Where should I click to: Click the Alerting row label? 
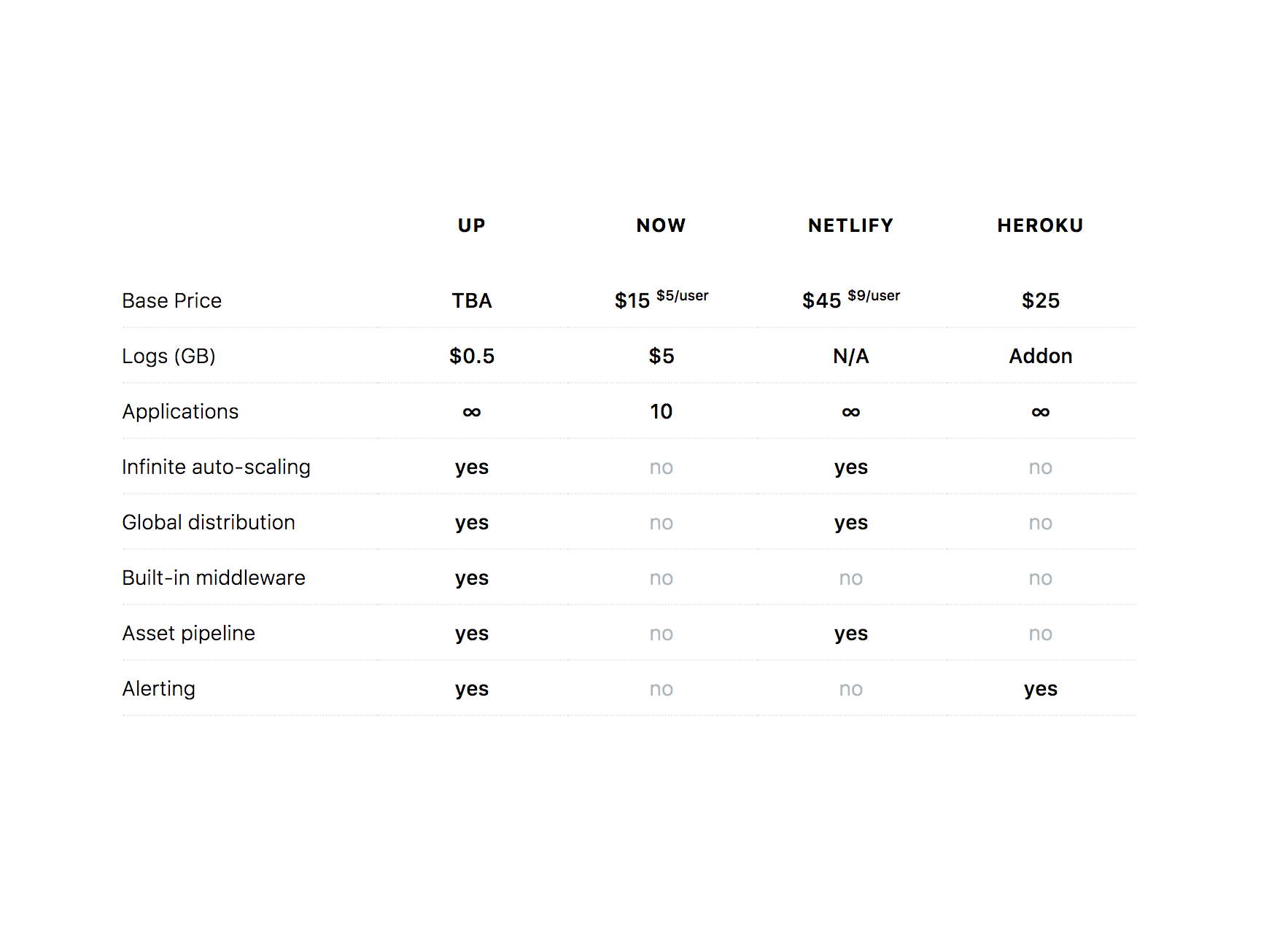click(158, 688)
